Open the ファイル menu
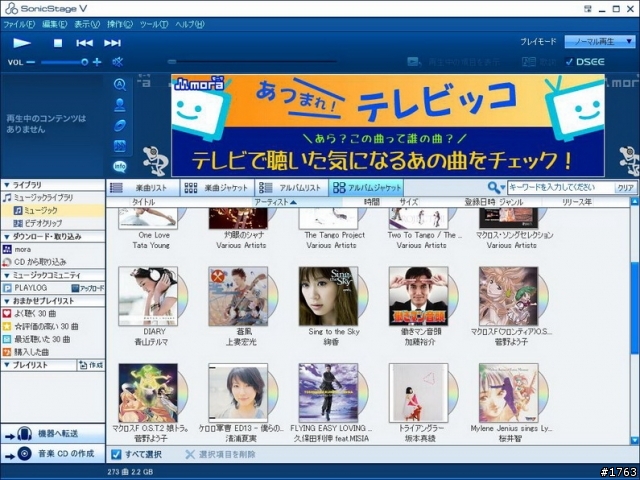 coord(19,24)
